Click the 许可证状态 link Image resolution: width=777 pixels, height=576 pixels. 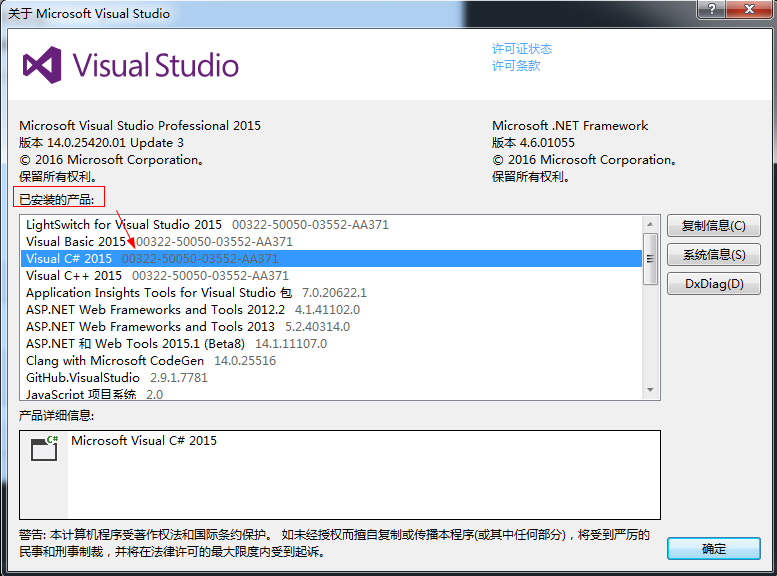click(522, 49)
